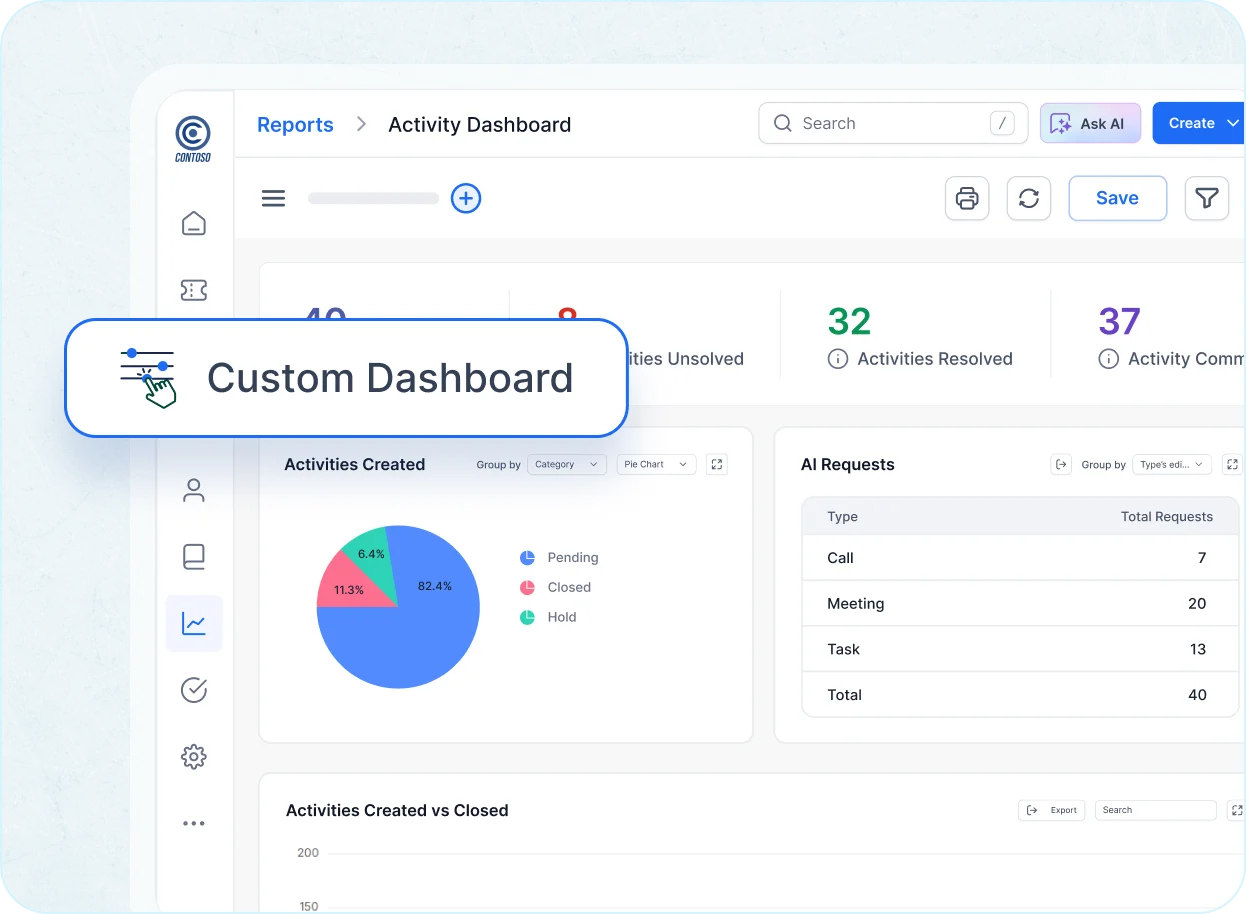Click the Reports breadcrumb link
Screen dimensions: 1246x914
click(x=295, y=125)
